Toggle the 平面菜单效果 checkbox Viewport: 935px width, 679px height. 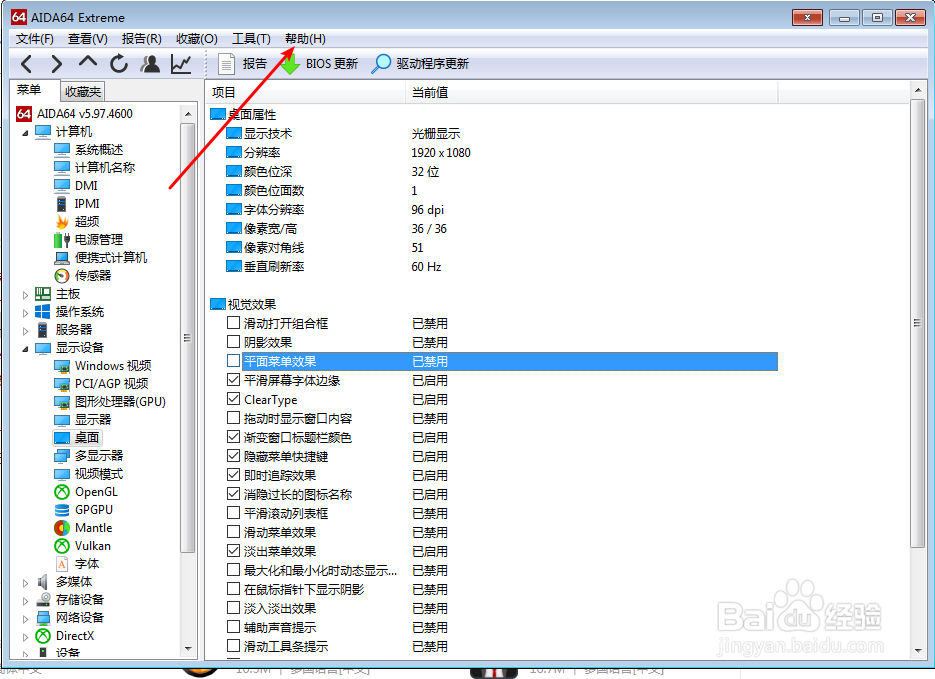click(234, 361)
